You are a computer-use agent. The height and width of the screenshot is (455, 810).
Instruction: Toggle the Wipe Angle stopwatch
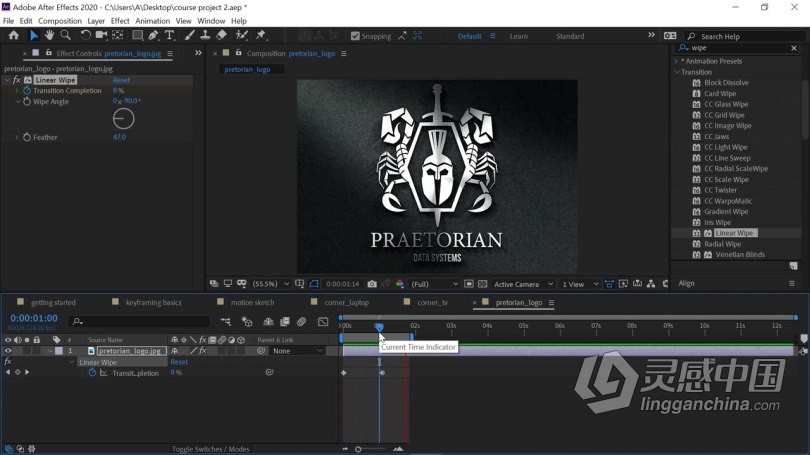tap(27, 101)
